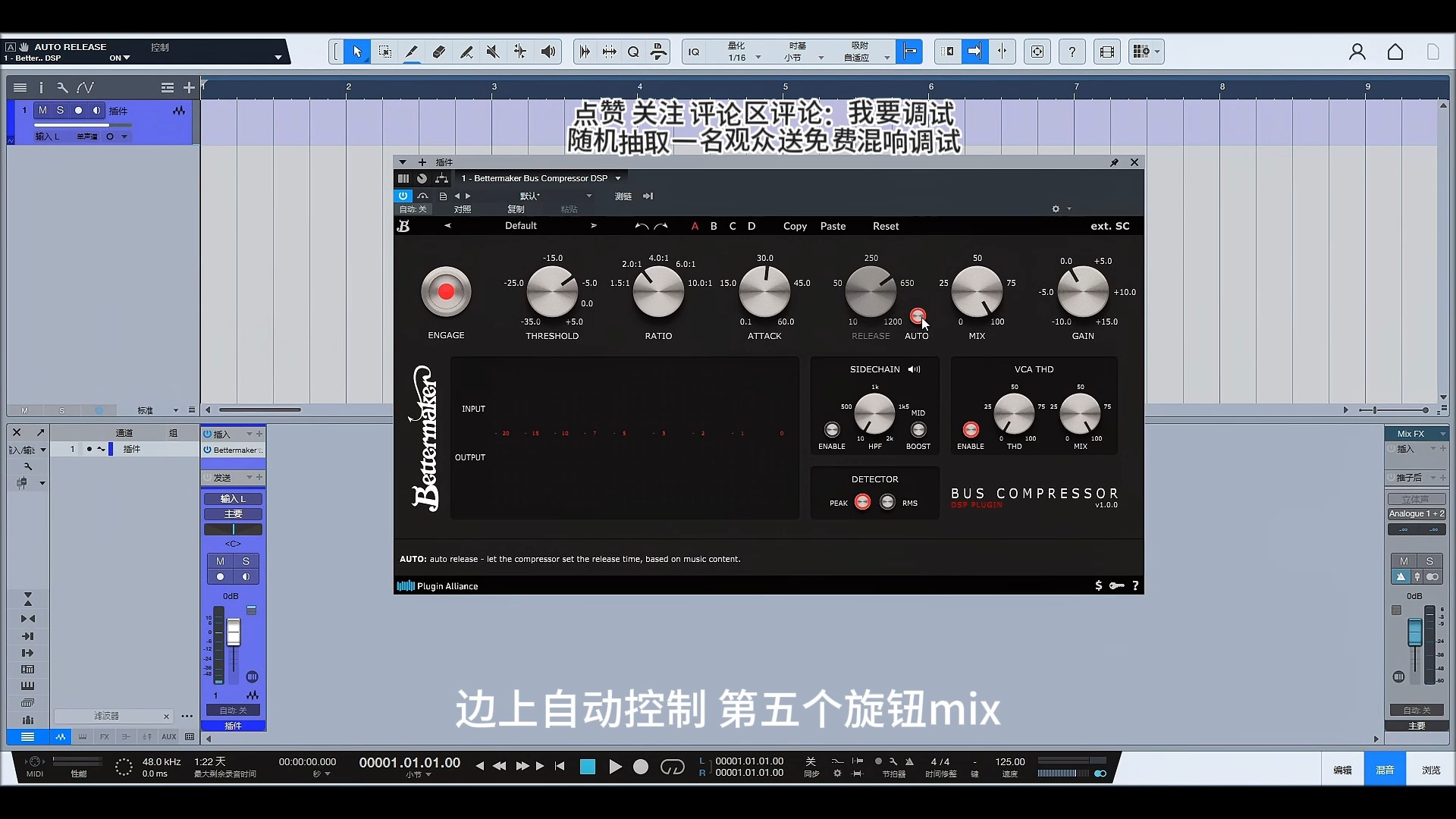1456x819 pixels.
Task: Toggle sidechain MID BOOST
Action: pos(918,429)
